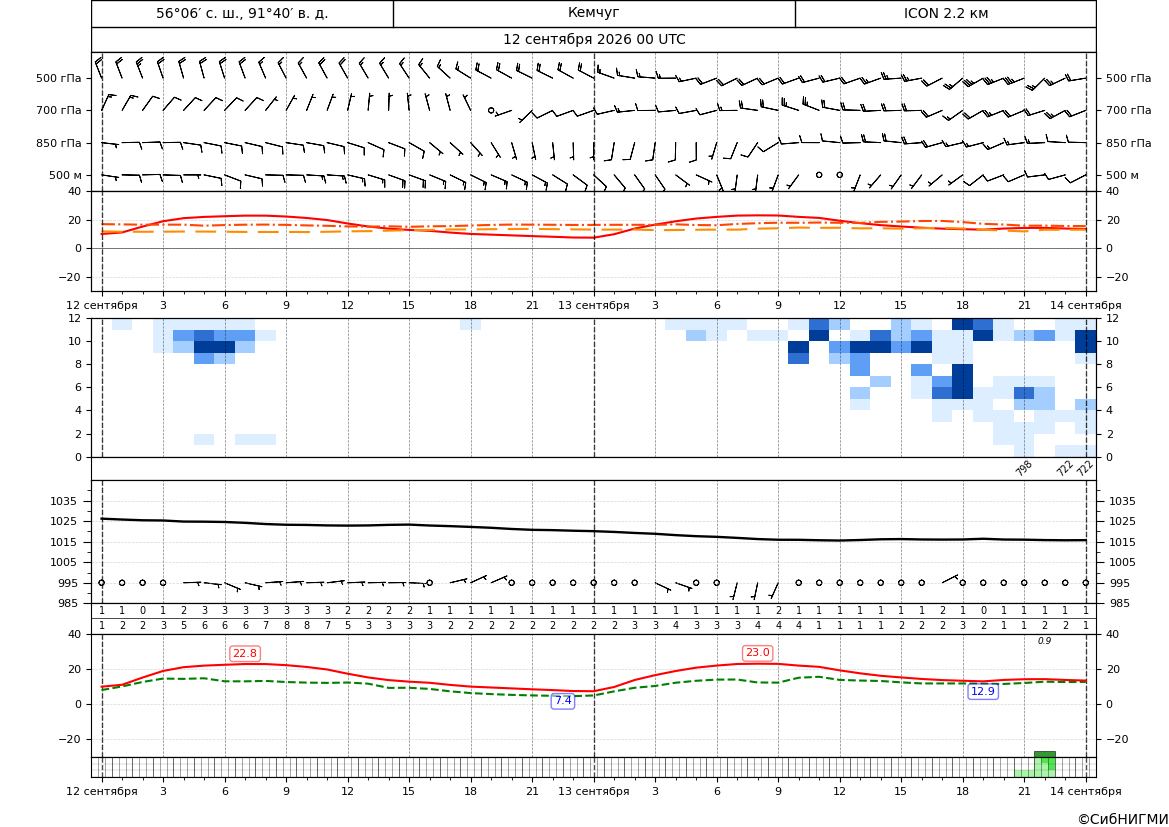Click the 13 сентября label on the bottom axis

(594, 791)
